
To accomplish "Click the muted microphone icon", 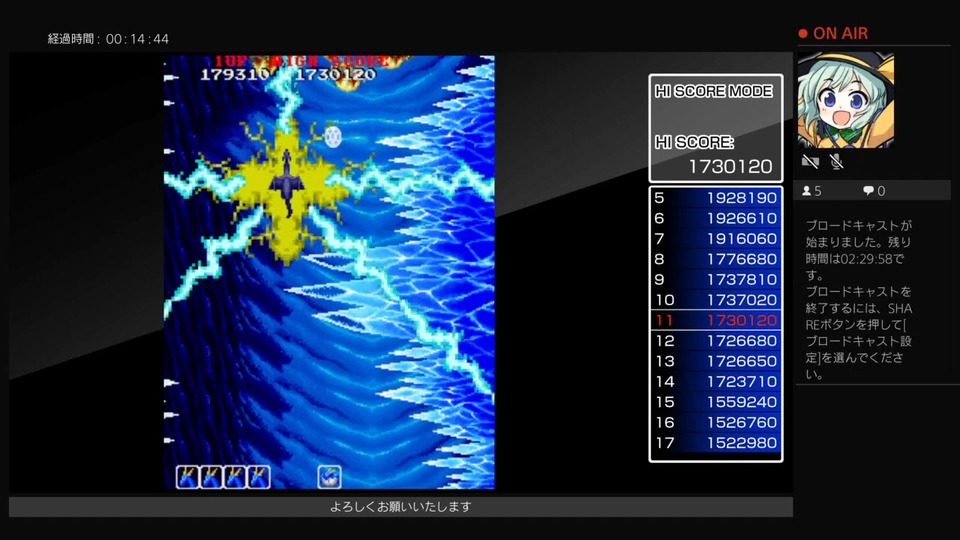I will pyautogui.click(x=836, y=162).
